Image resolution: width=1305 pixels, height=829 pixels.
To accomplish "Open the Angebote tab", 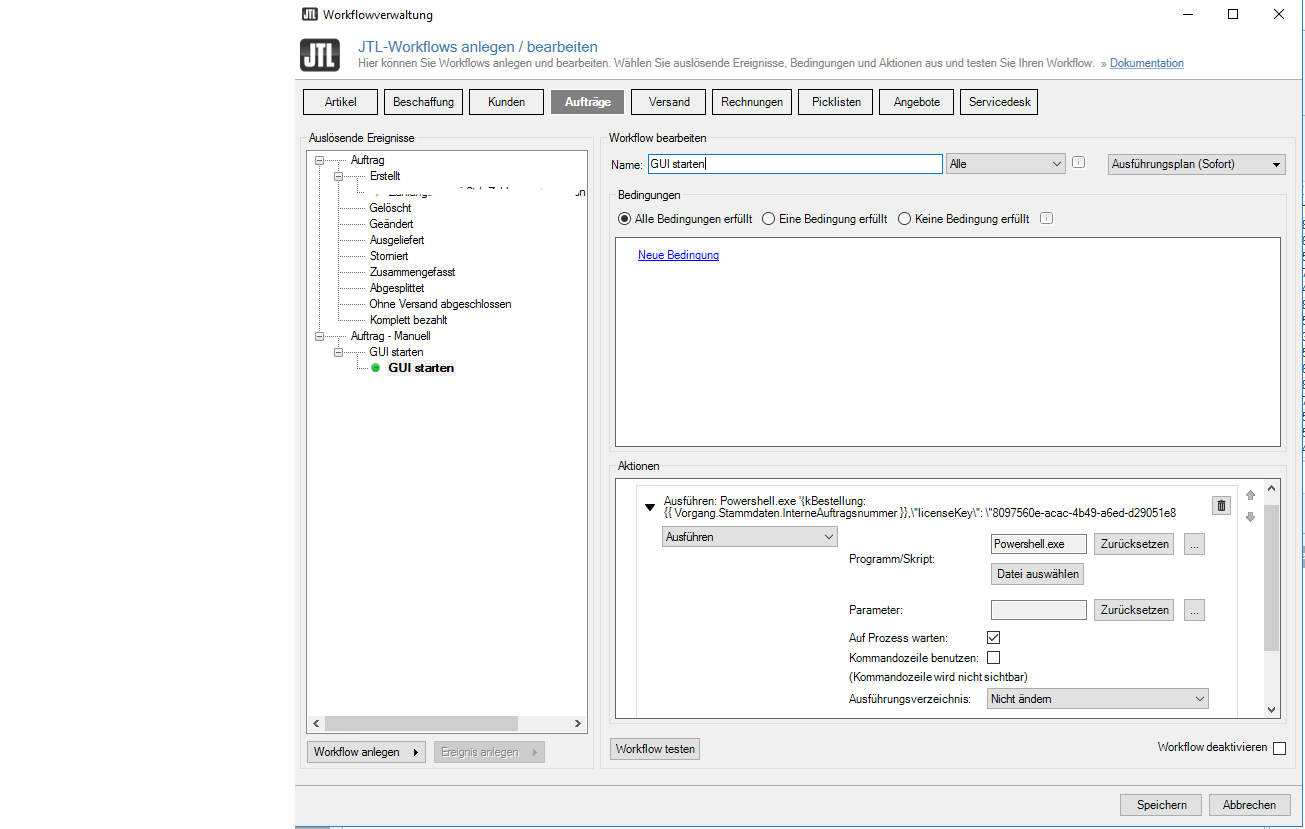I will pyautogui.click(x=917, y=102).
